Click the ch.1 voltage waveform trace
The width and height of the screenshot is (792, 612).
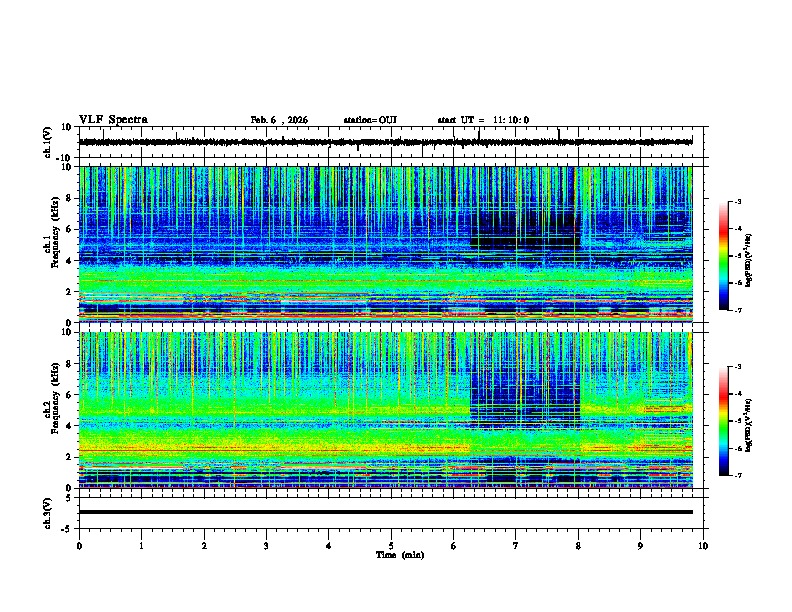385,142
